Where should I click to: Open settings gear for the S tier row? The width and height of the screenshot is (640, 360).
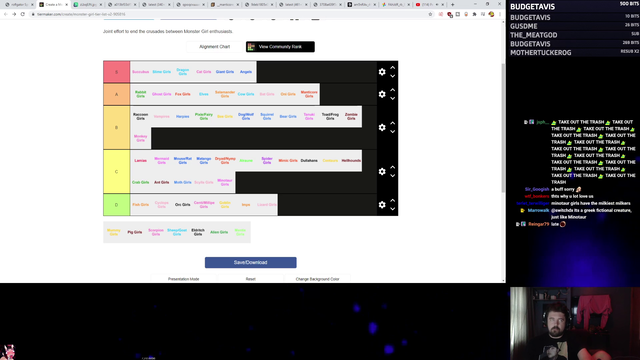pos(382,72)
